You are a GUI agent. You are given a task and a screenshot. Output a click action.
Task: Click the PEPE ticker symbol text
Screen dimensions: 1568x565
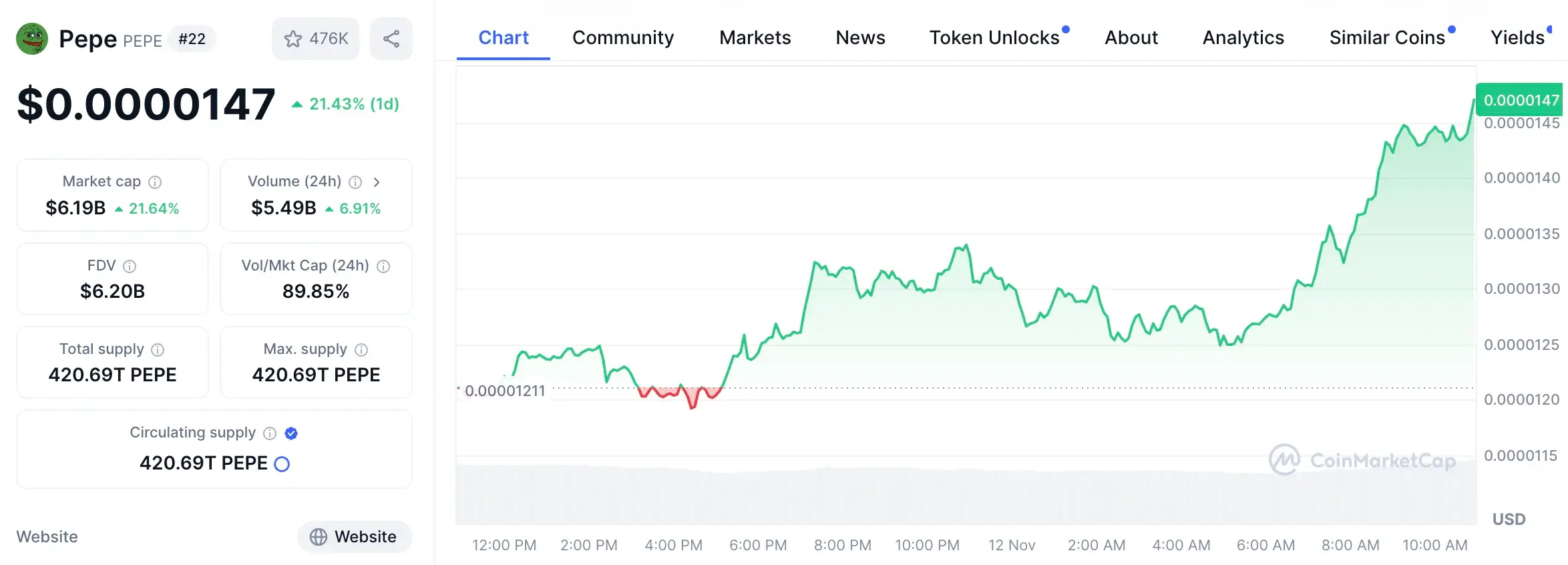pos(142,41)
